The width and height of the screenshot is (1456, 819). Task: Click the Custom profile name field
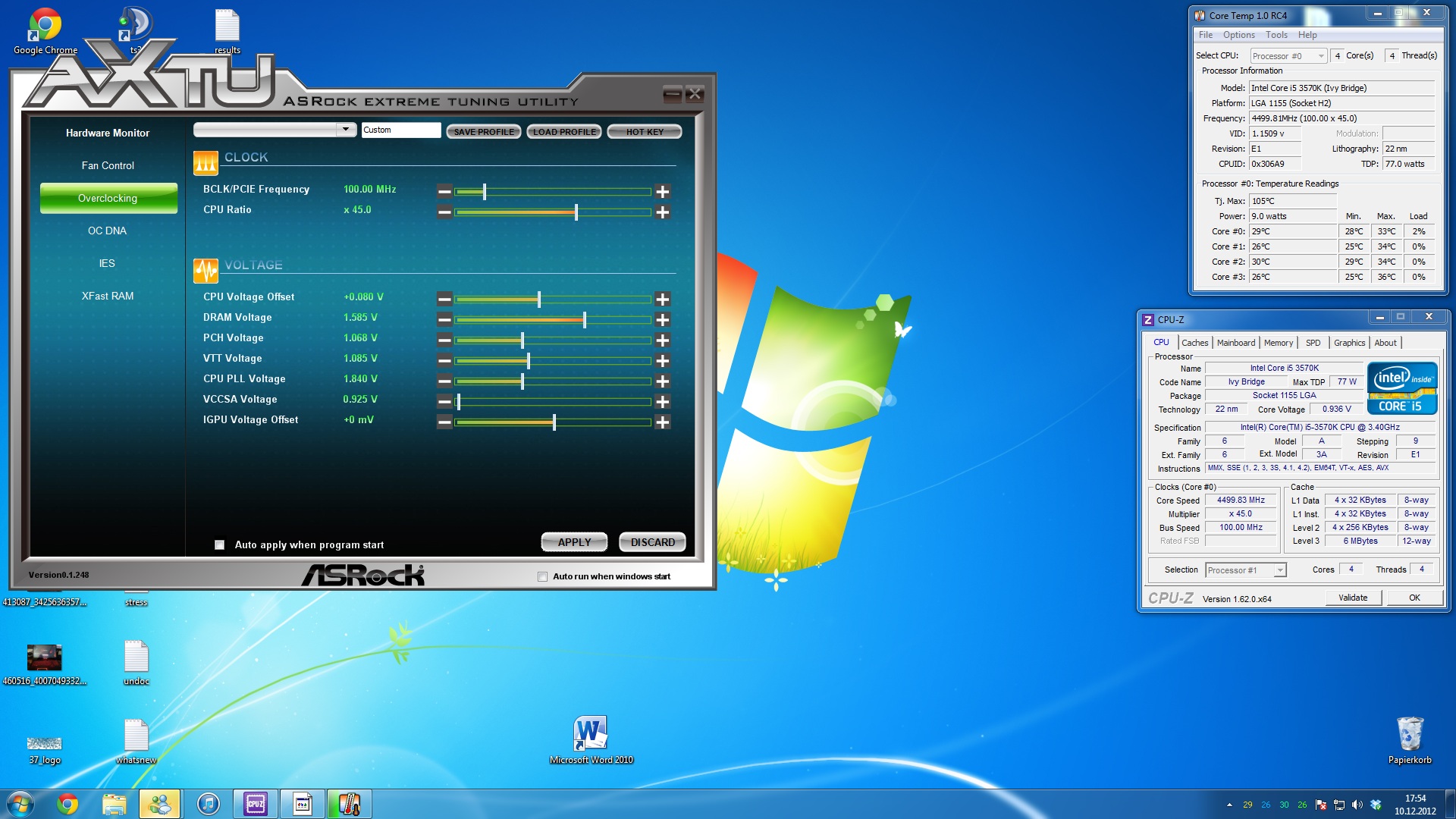[400, 130]
